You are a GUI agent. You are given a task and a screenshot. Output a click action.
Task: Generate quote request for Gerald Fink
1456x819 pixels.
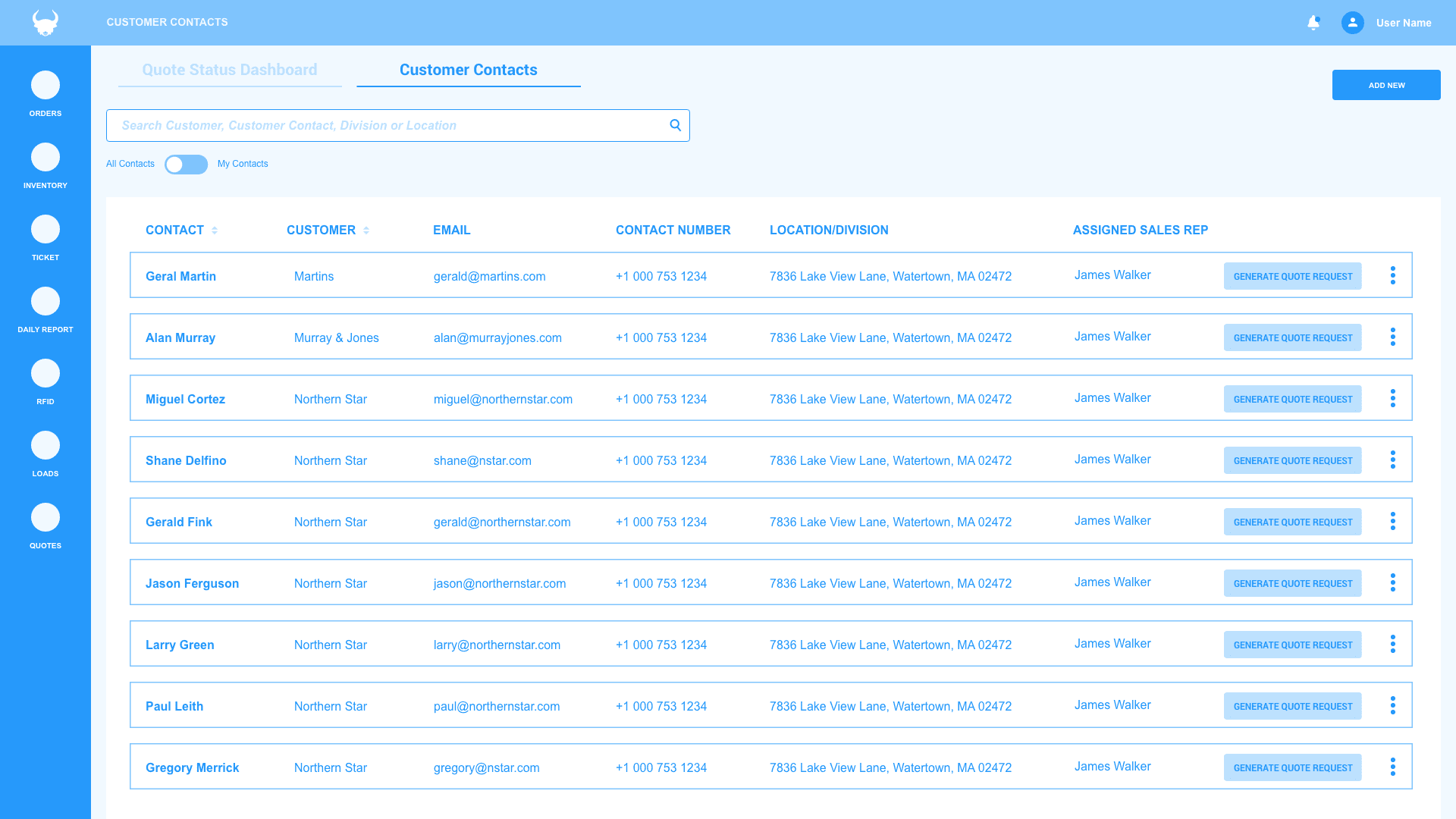1292,522
